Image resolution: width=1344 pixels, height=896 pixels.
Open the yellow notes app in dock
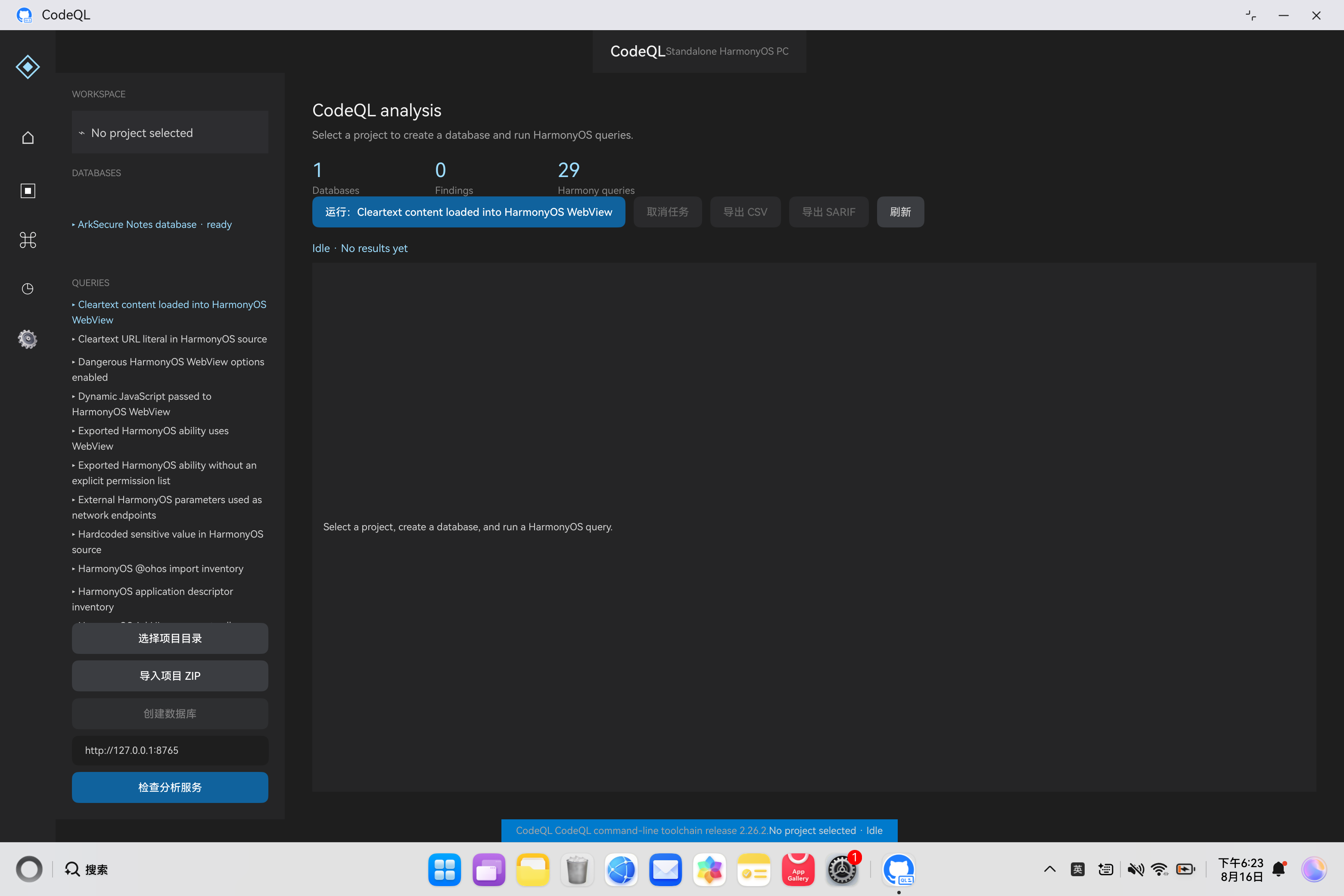click(x=754, y=870)
